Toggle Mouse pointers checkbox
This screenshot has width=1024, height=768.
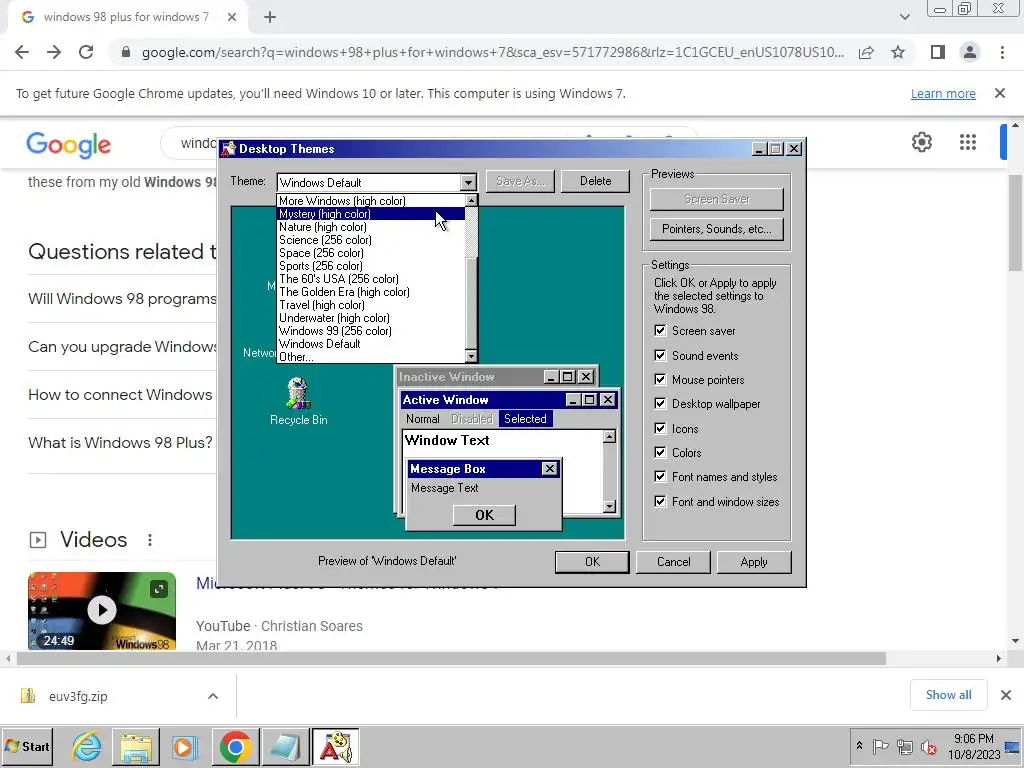click(x=660, y=379)
